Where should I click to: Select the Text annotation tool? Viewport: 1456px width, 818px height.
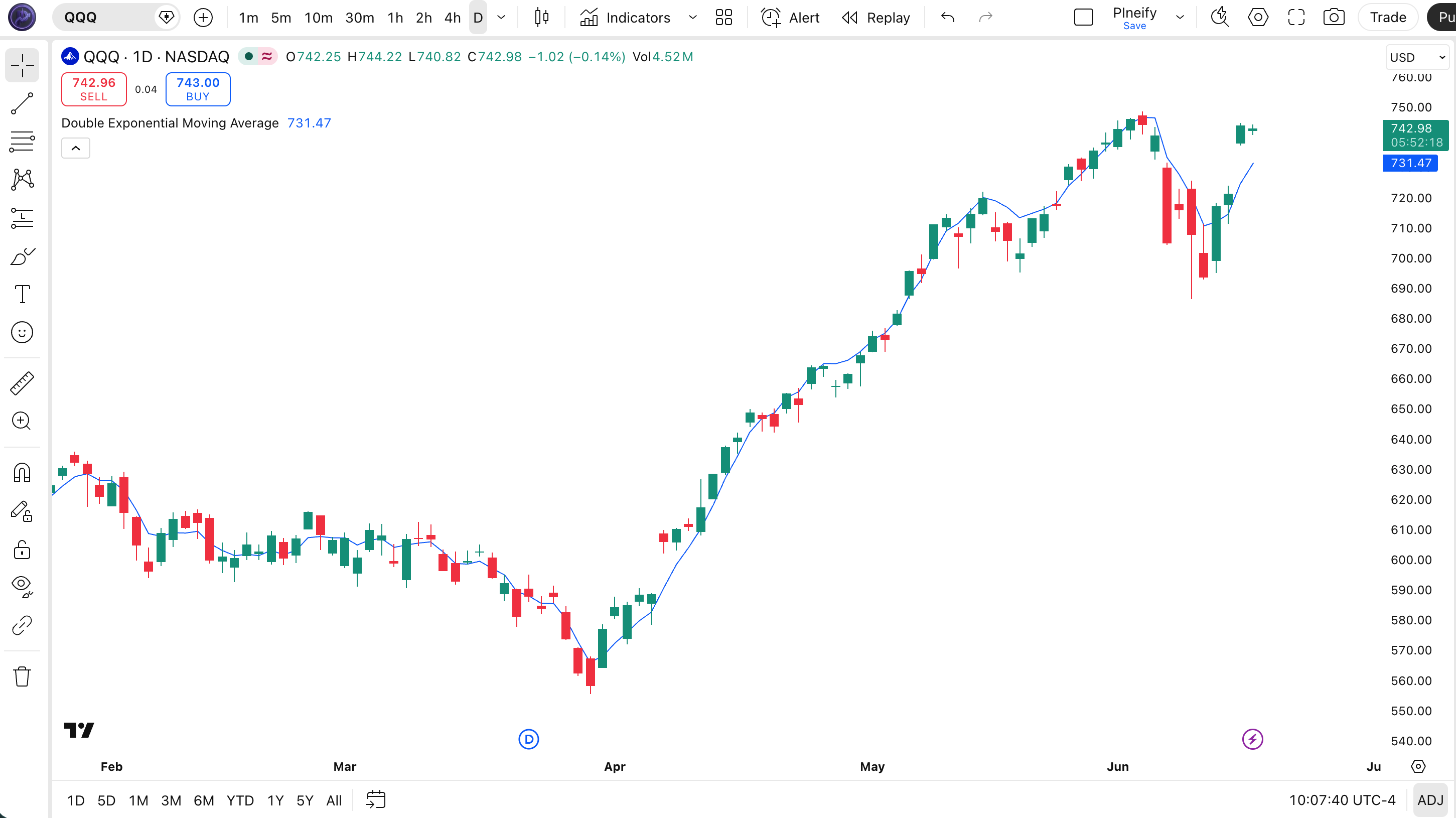[22, 294]
